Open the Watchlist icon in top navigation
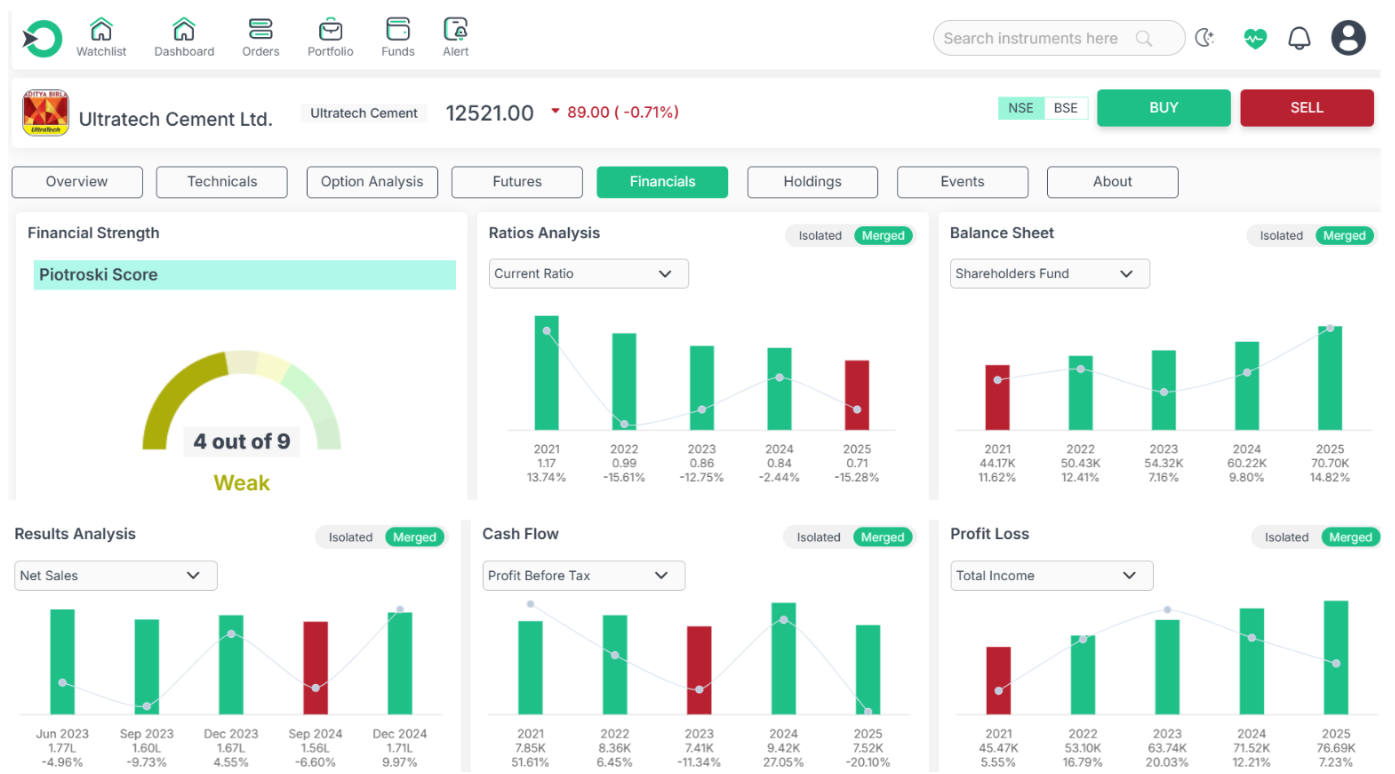Screen dimensions: 1395x774 click(101, 30)
